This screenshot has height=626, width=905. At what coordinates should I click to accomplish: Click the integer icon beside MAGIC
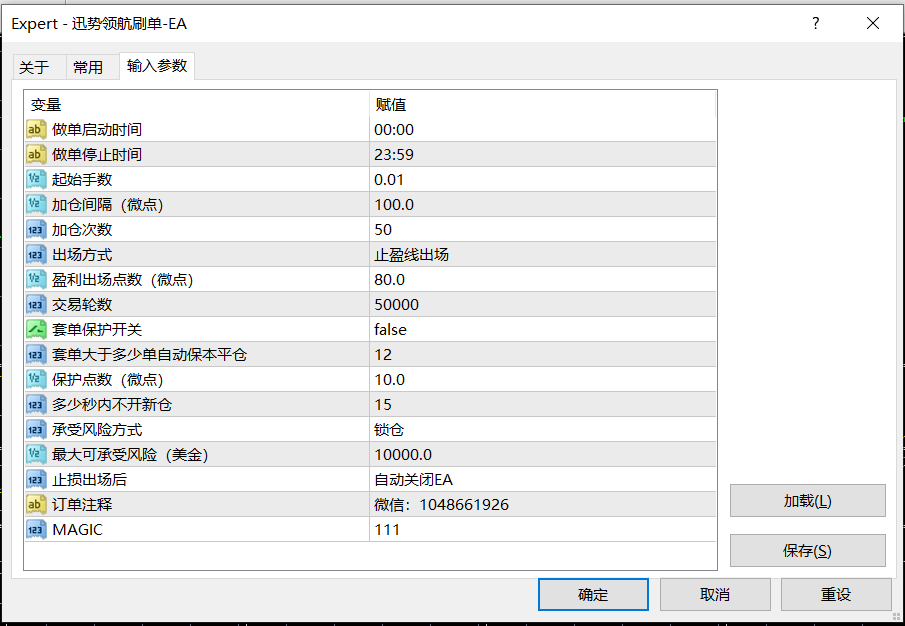[36, 529]
